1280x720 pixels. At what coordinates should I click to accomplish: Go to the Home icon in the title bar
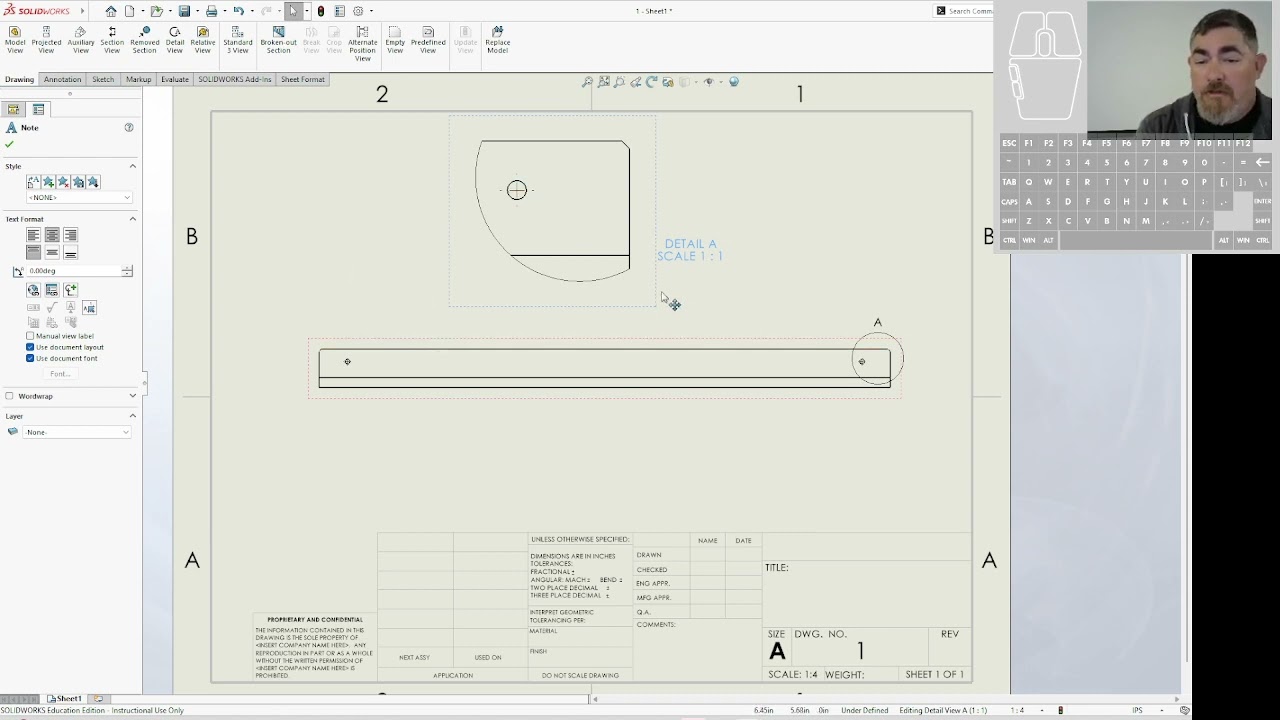point(111,11)
